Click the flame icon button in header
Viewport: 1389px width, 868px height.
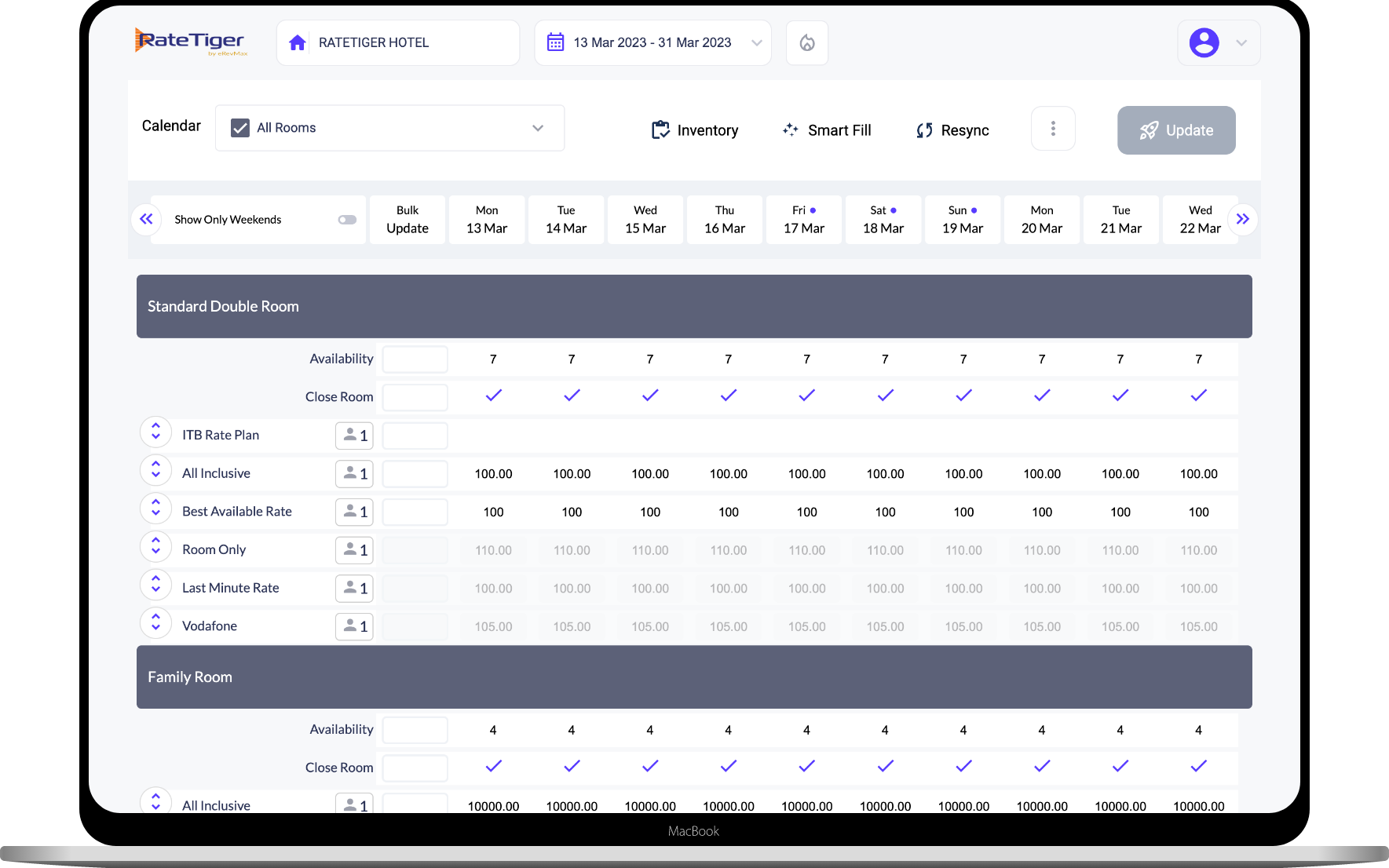[806, 42]
